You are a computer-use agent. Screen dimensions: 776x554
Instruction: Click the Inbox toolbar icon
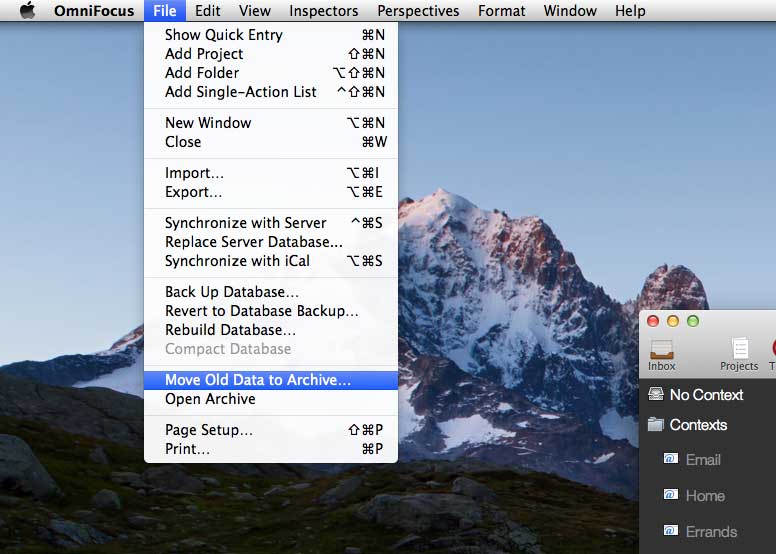click(x=662, y=355)
